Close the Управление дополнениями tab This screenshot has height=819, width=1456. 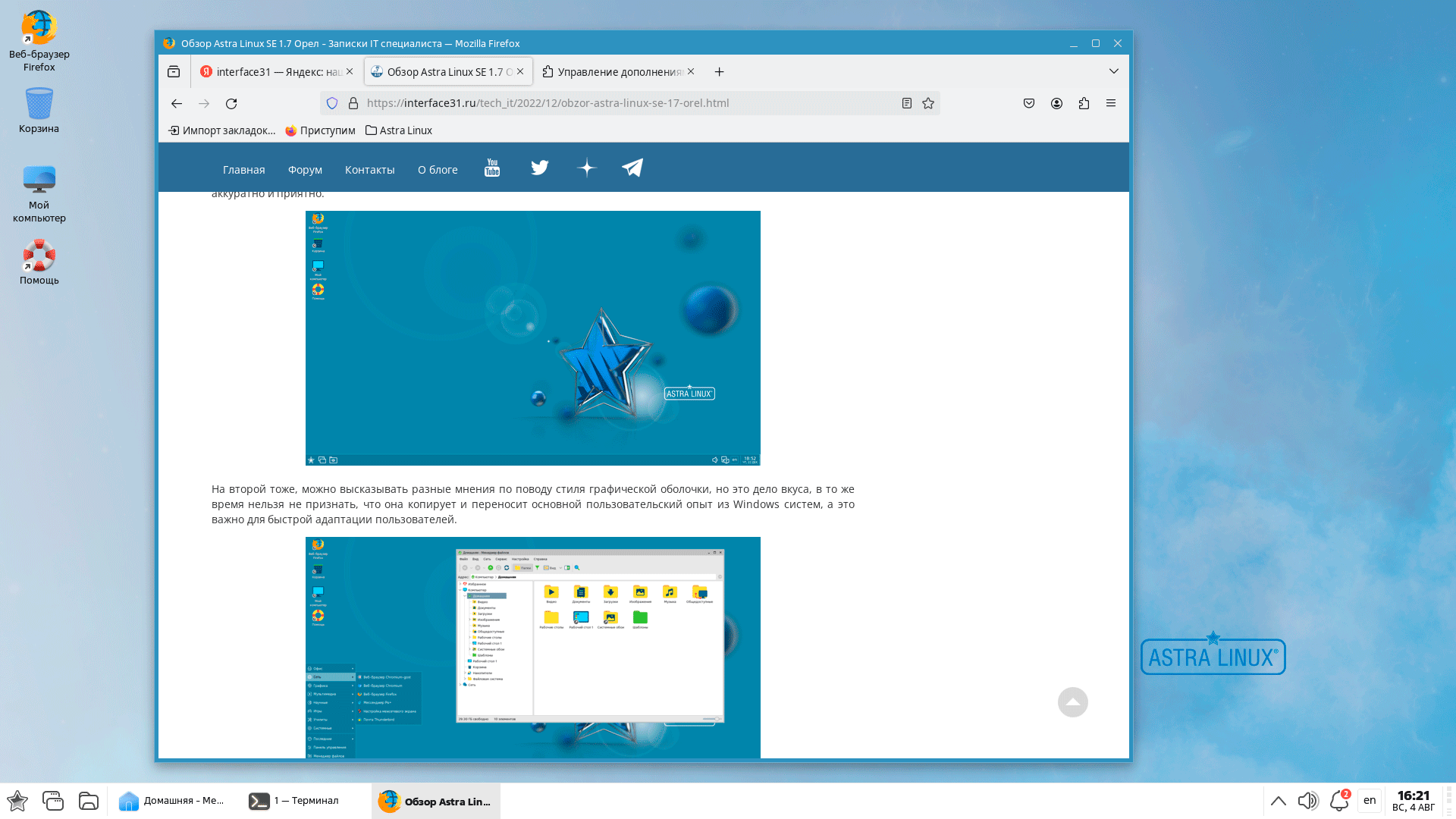click(x=691, y=71)
